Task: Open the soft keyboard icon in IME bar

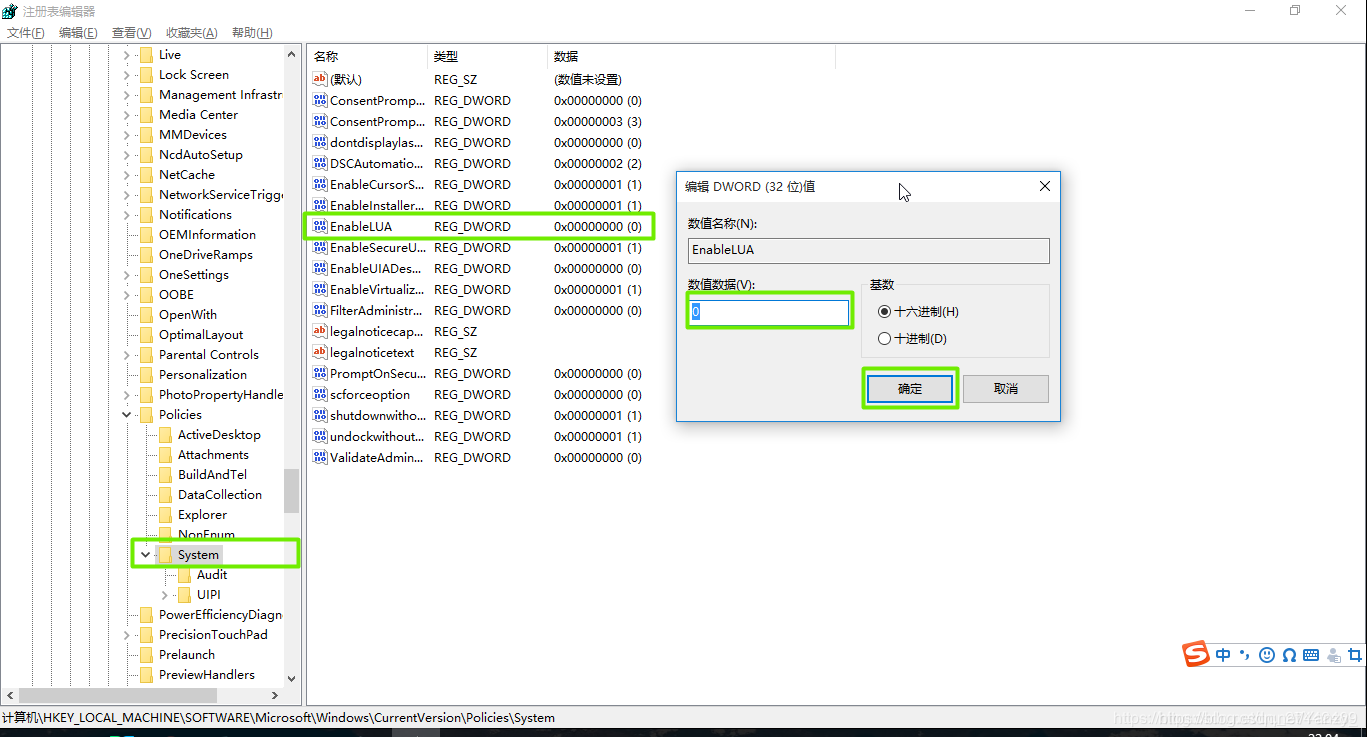Action: point(1311,655)
